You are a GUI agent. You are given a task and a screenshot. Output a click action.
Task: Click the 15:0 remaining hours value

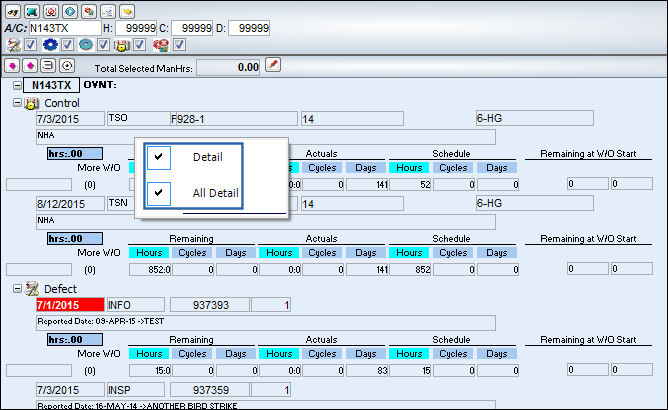click(150, 371)
